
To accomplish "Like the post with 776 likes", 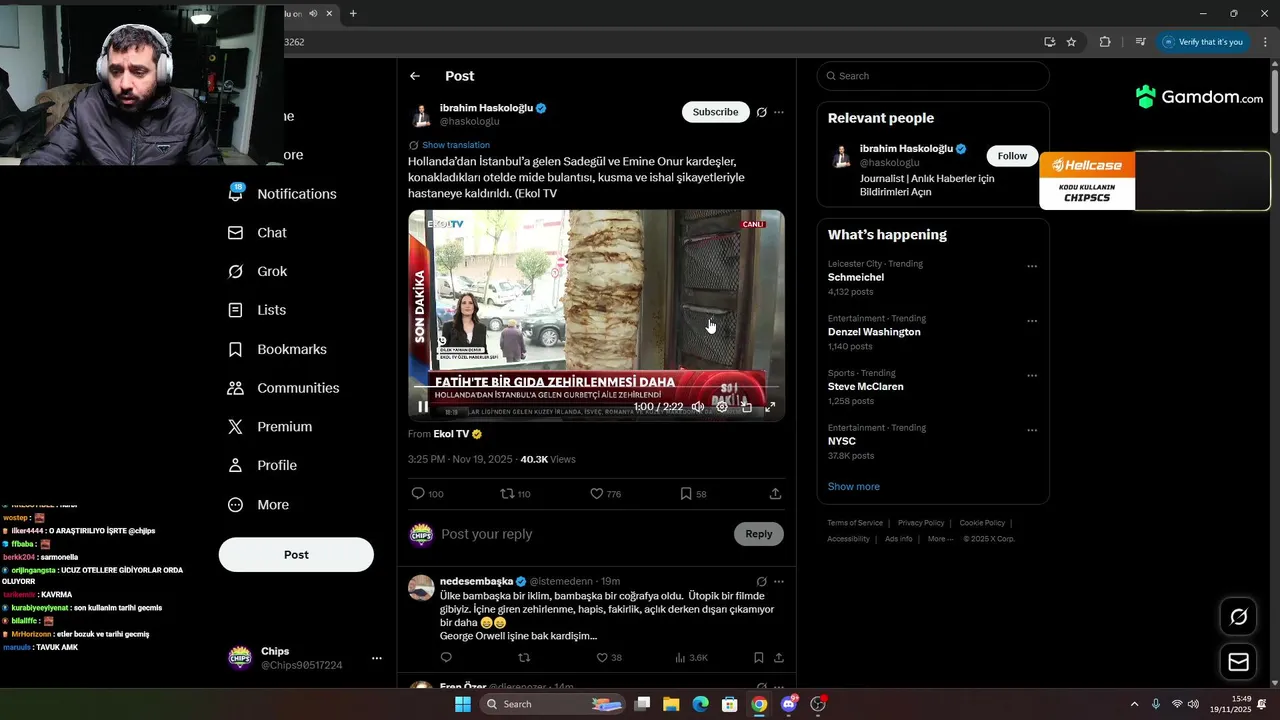I will tap(606, 494).
